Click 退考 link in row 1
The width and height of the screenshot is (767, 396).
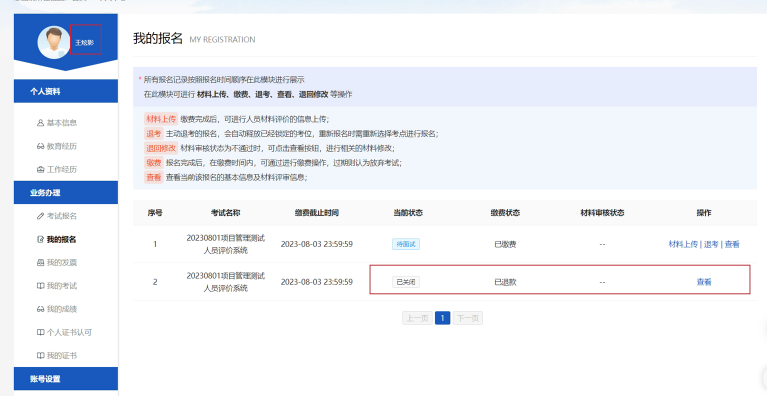(x=711, y=244)
